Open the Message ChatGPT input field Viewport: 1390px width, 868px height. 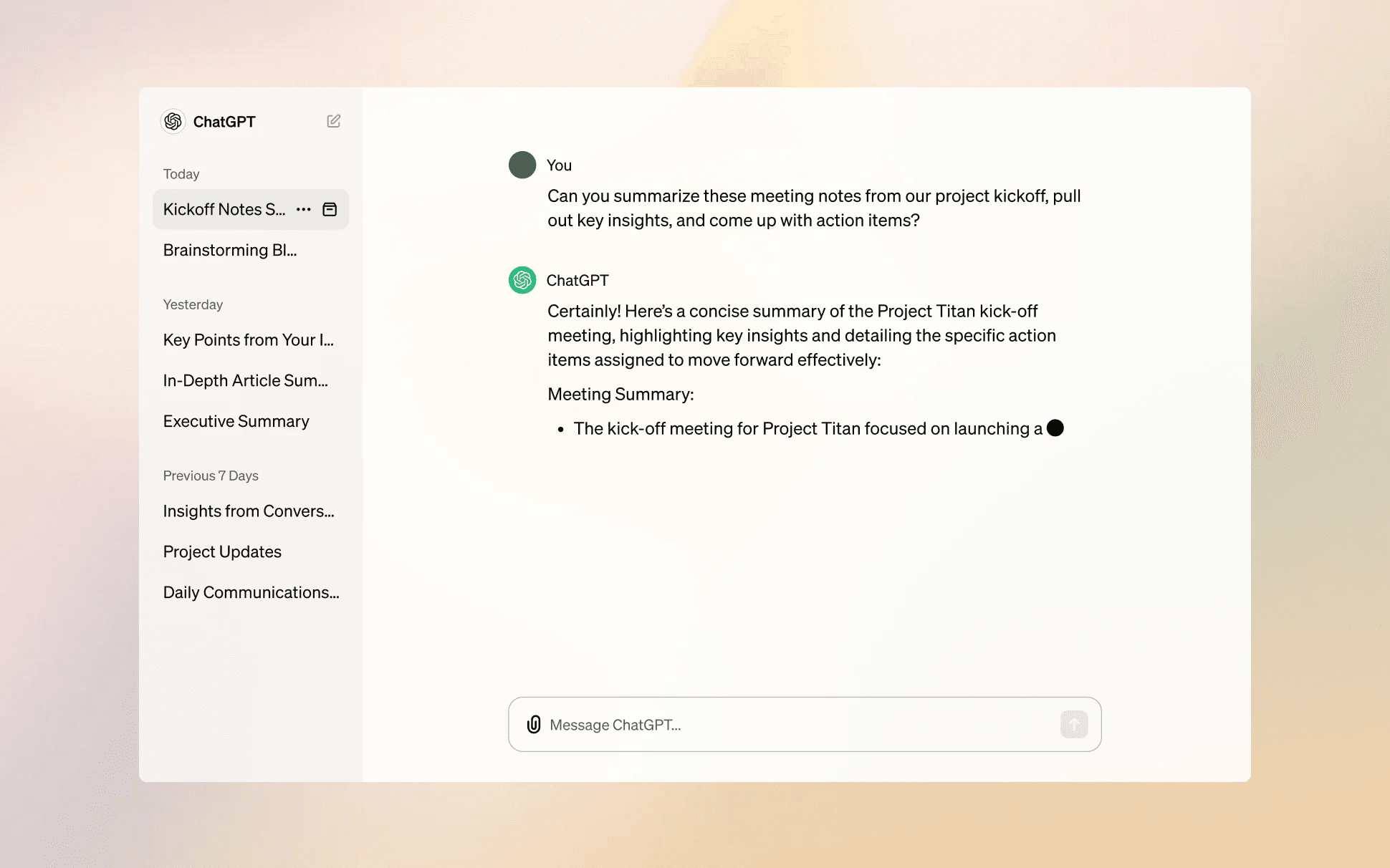click(804, 724)
